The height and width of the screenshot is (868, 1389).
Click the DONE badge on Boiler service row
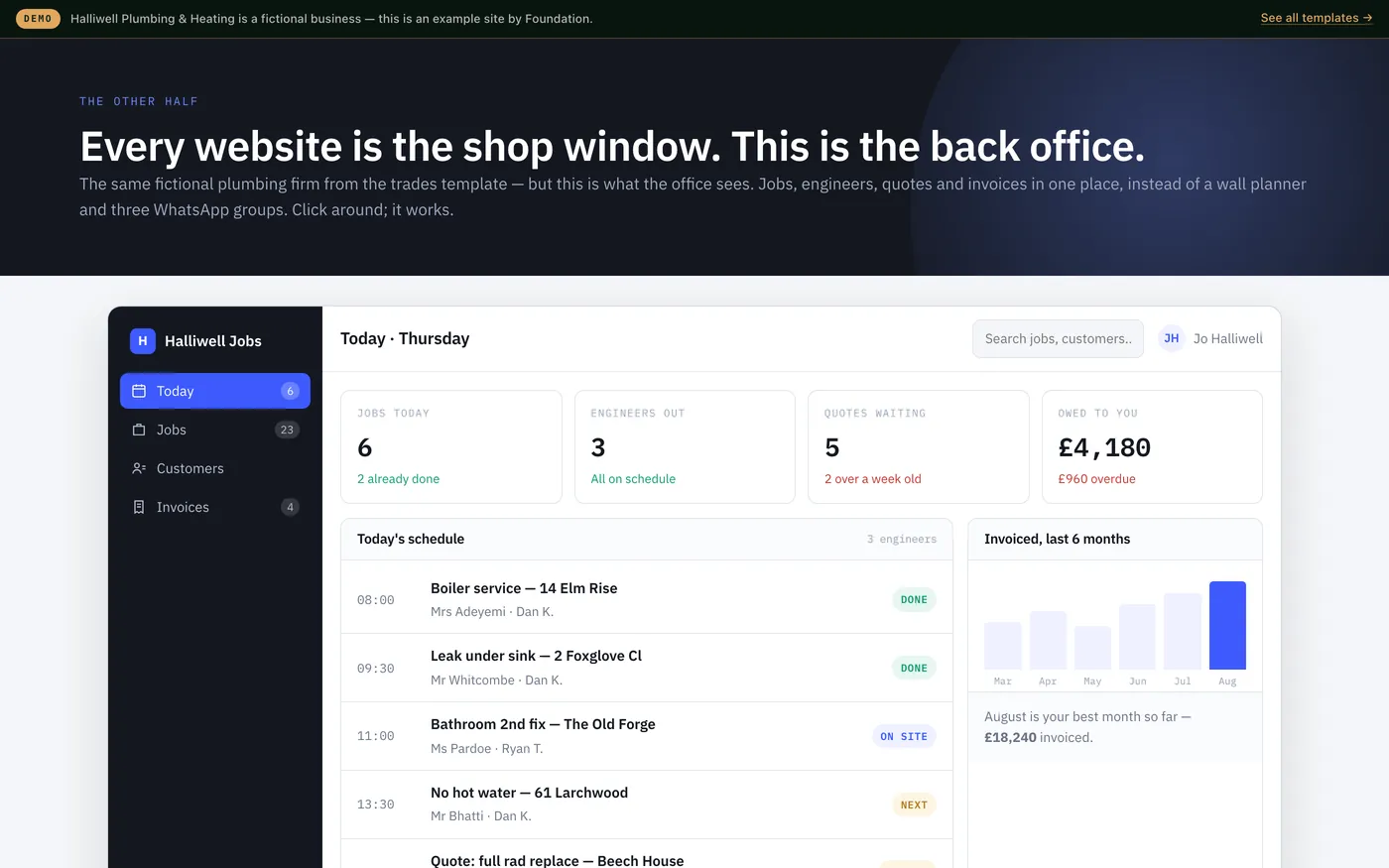[x=914, y=599]
